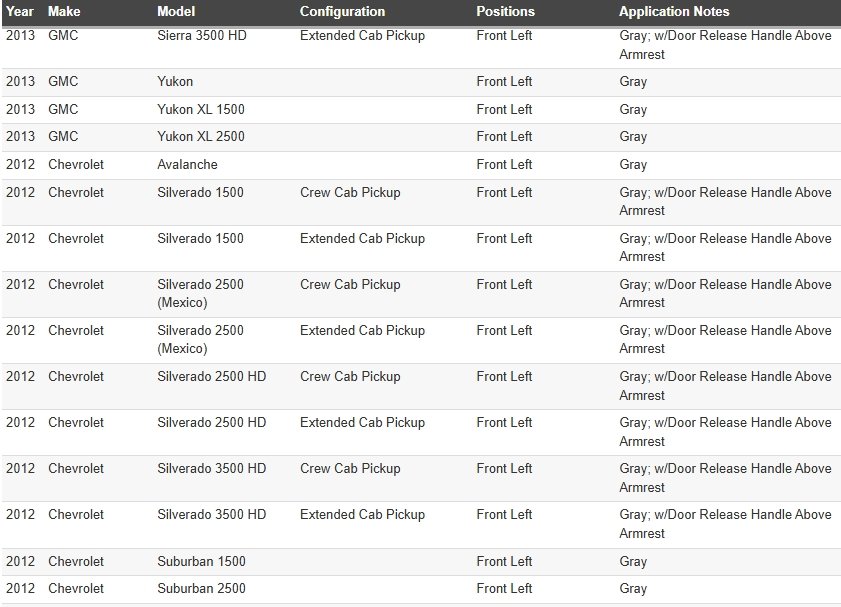Click the Application Notes column header
Screen dimensions: 841x607
click(x=674, y=12)
